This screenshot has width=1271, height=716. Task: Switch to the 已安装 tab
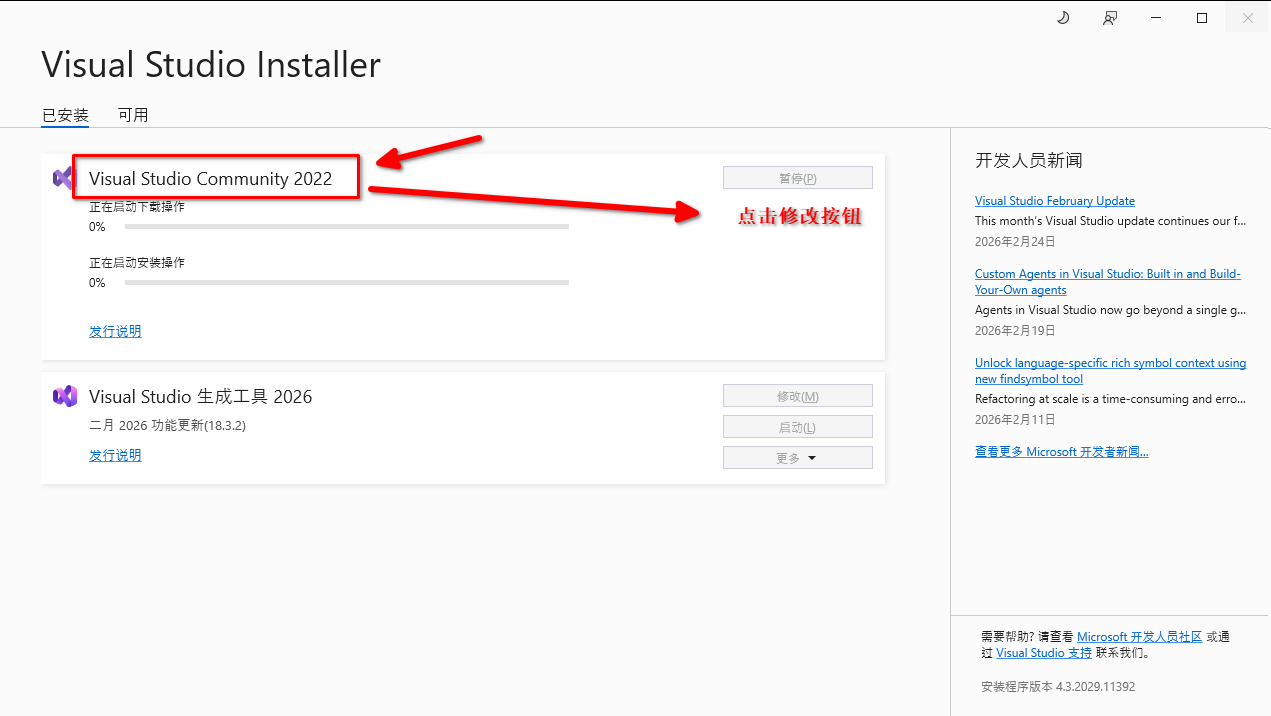click(x=65, y=115)
